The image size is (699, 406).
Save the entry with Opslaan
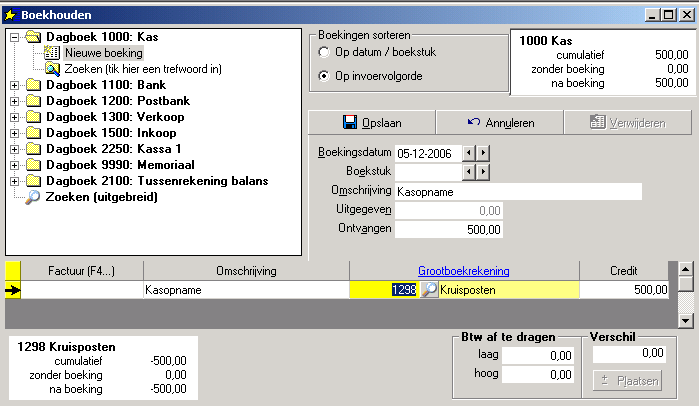pos(371,122)
